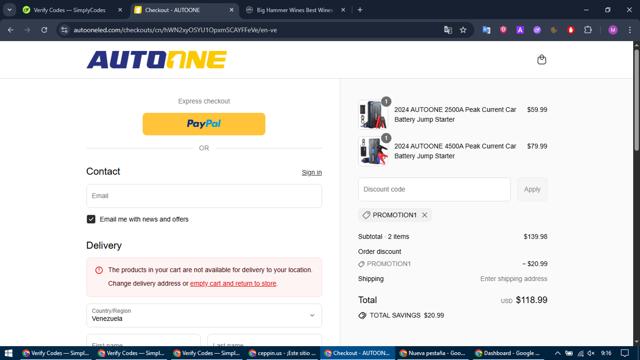The image size is (640, 360).
Task: Uncheck Email me with news and offers
Action: tap(91, 219)
